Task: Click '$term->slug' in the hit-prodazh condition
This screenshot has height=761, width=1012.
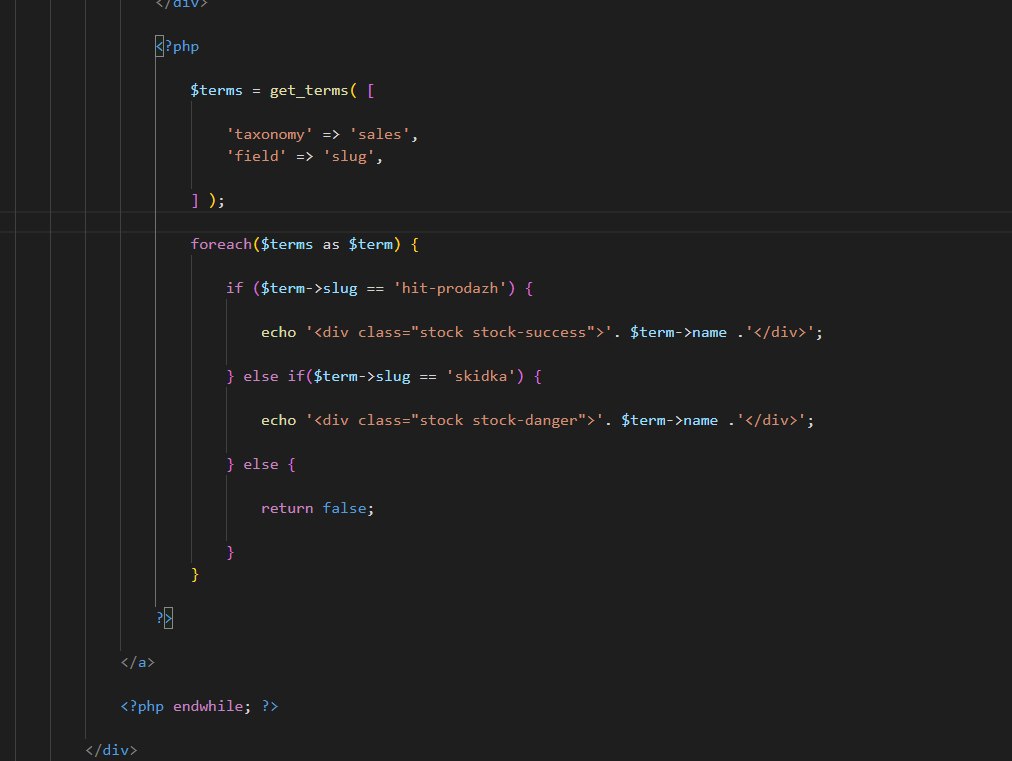Action: coord(309,288)
